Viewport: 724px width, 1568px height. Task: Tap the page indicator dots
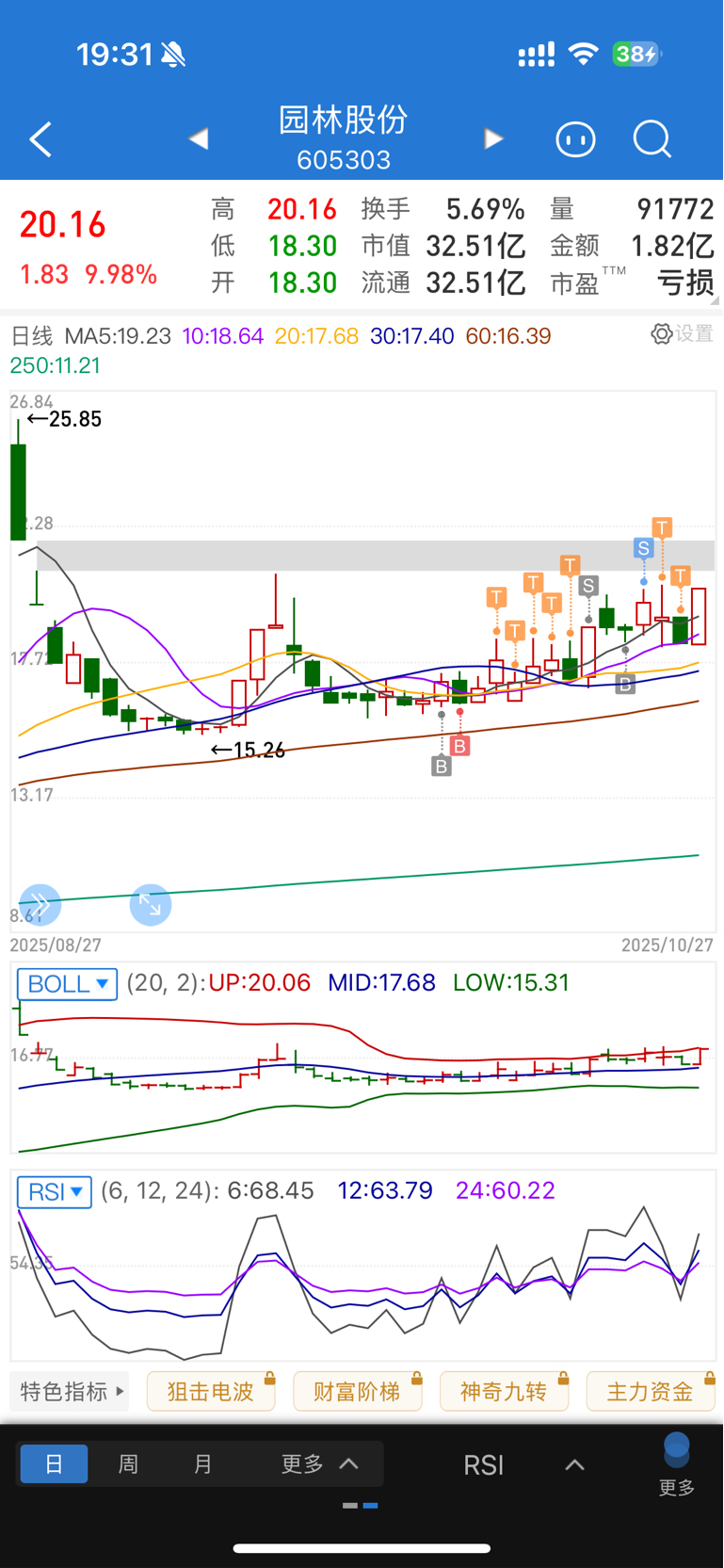(361, 1506)
